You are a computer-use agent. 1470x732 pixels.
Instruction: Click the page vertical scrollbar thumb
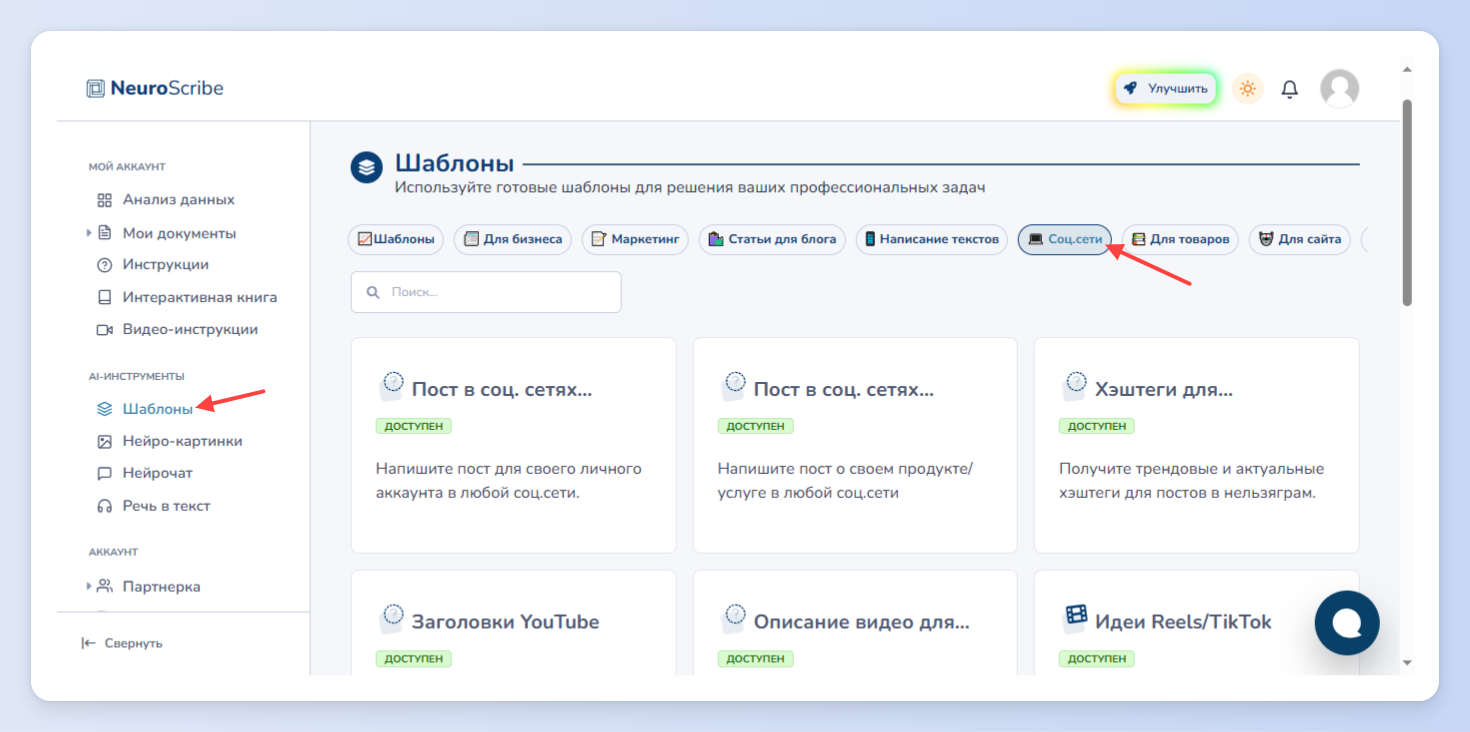pos(1407,202)
